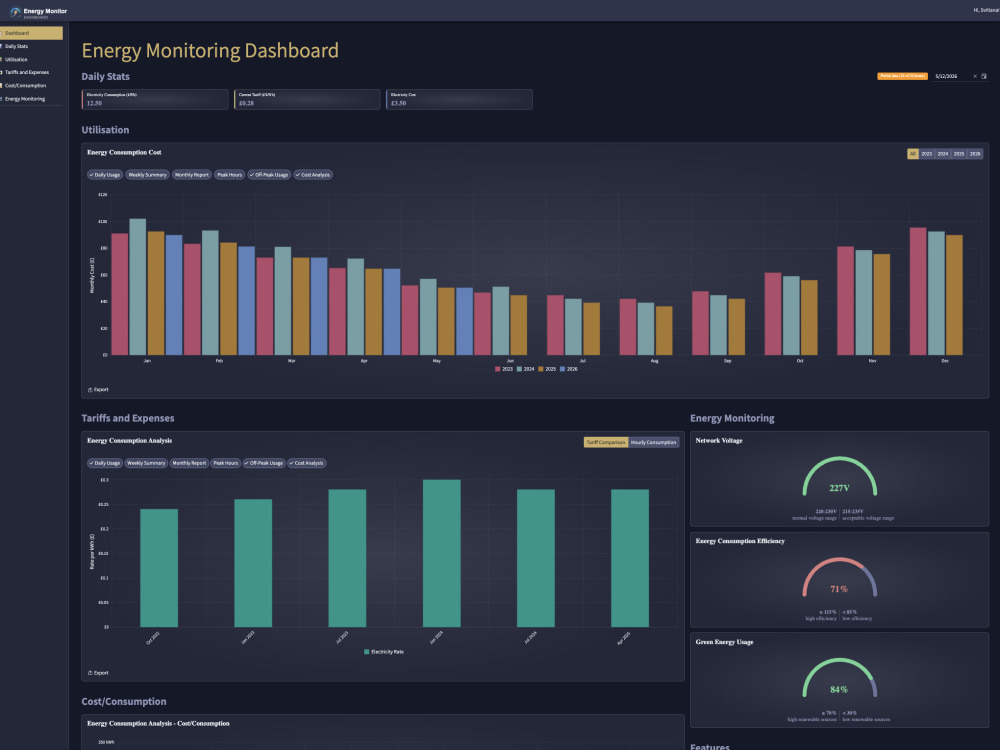Image resolution: width=1000 pixels, height=750 pixels.
Task: Open Energy Monitoring sidebar item
Action: [x=31, y=99]
